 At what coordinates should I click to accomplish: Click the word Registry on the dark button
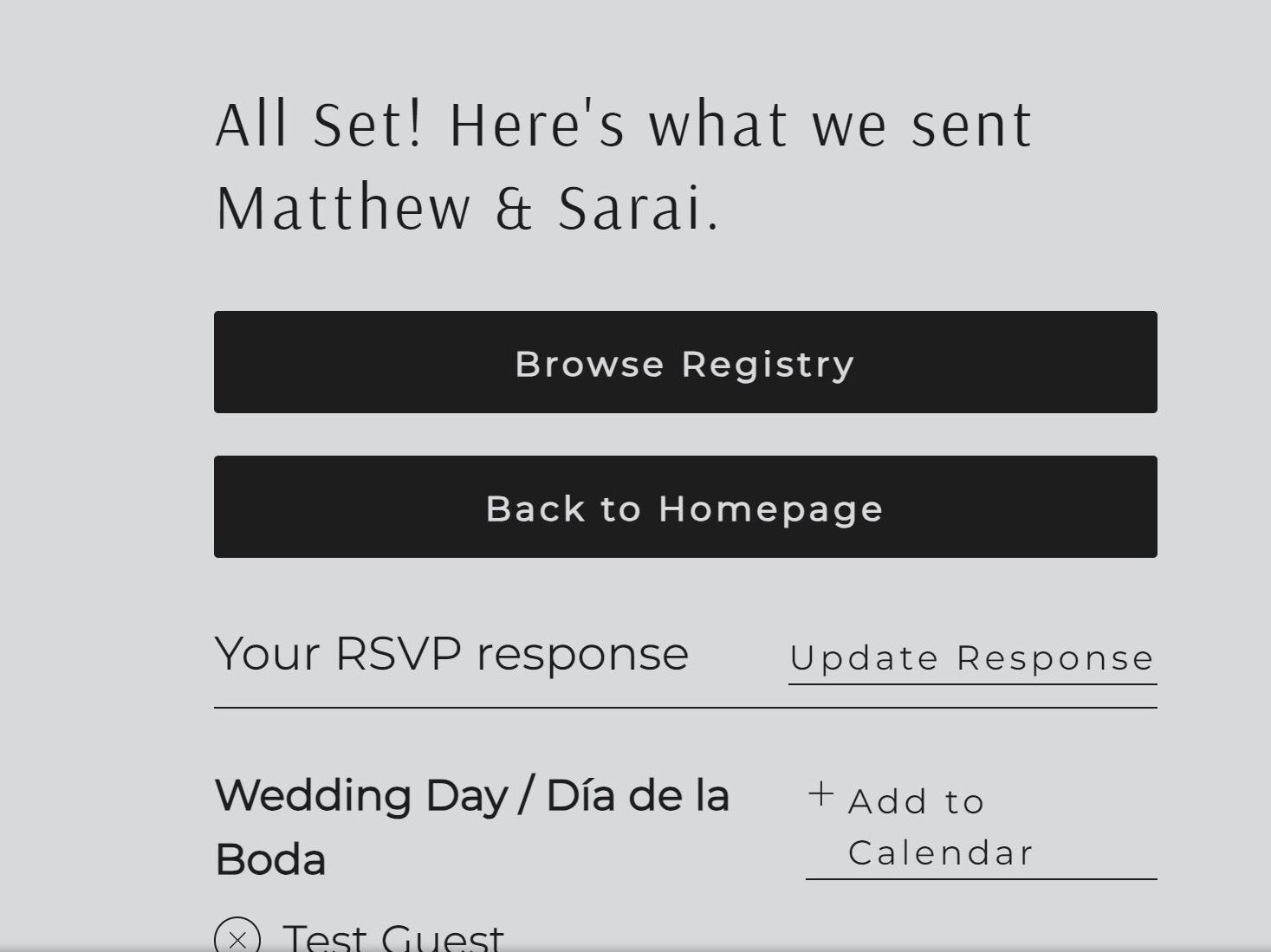[x=768, y=365]
